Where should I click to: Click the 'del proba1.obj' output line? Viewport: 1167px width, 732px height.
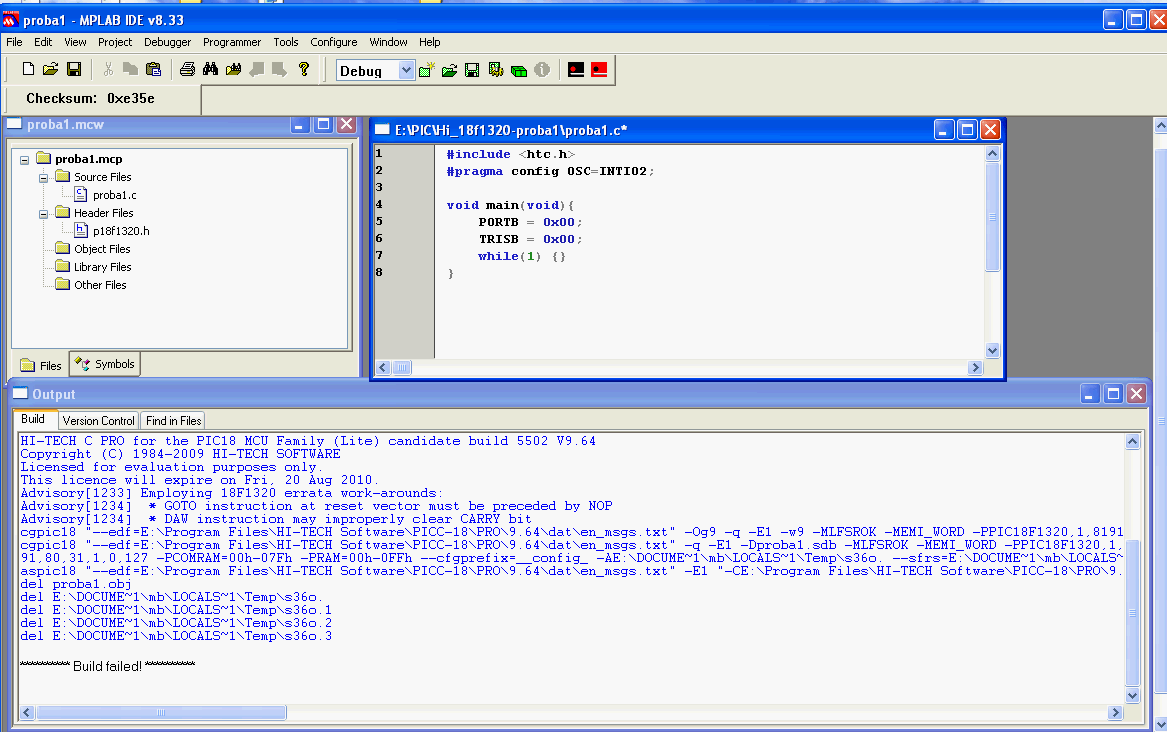76,584
